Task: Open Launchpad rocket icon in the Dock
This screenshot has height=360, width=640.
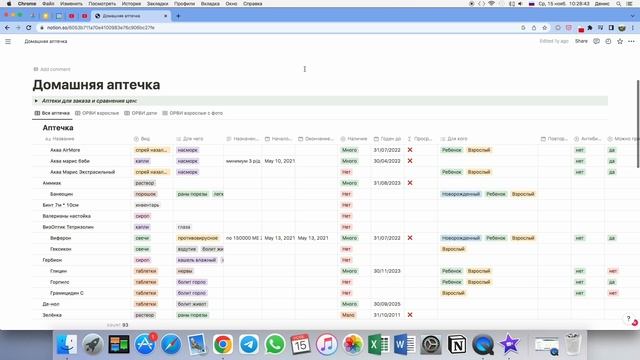Action: tap(93, 344)
